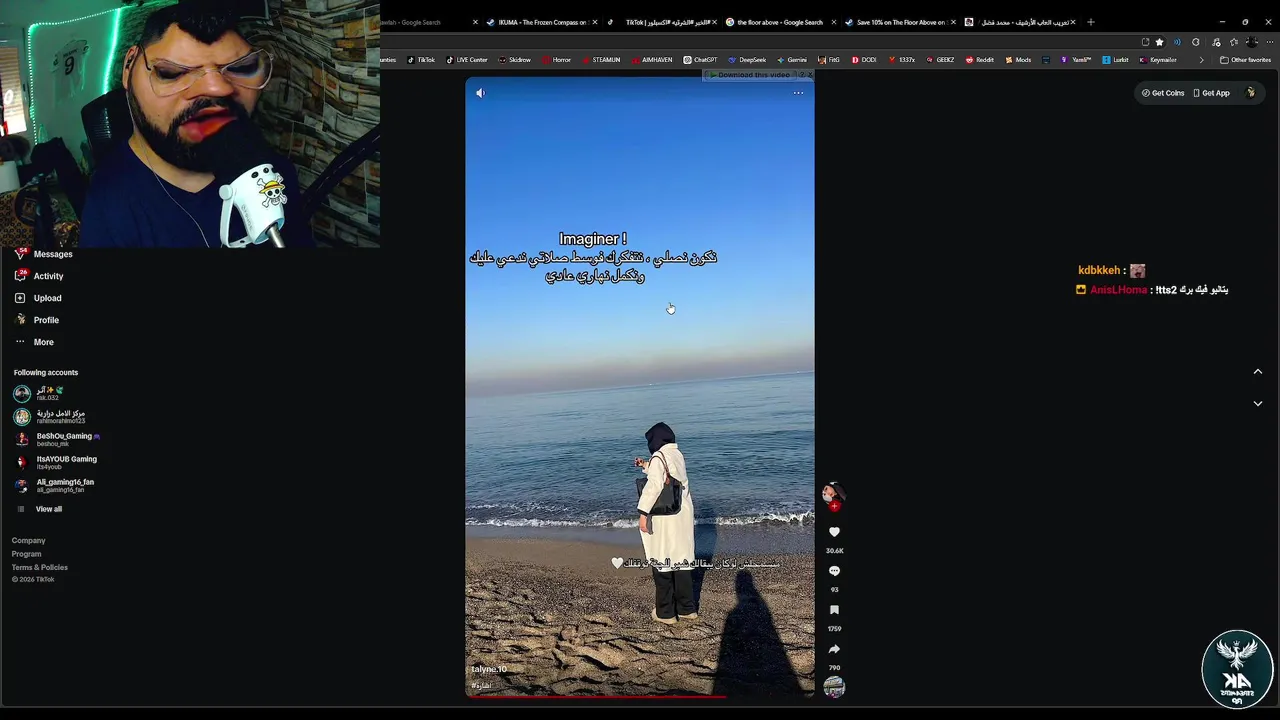Like the video showing 30.6K likes
The image size is (1280, 720).
click(x=834, y=532)
